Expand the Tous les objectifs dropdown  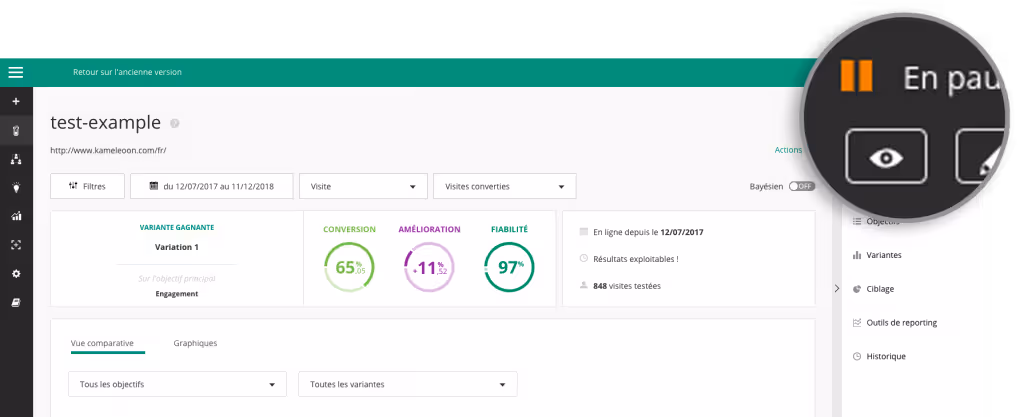pos(177,384)
